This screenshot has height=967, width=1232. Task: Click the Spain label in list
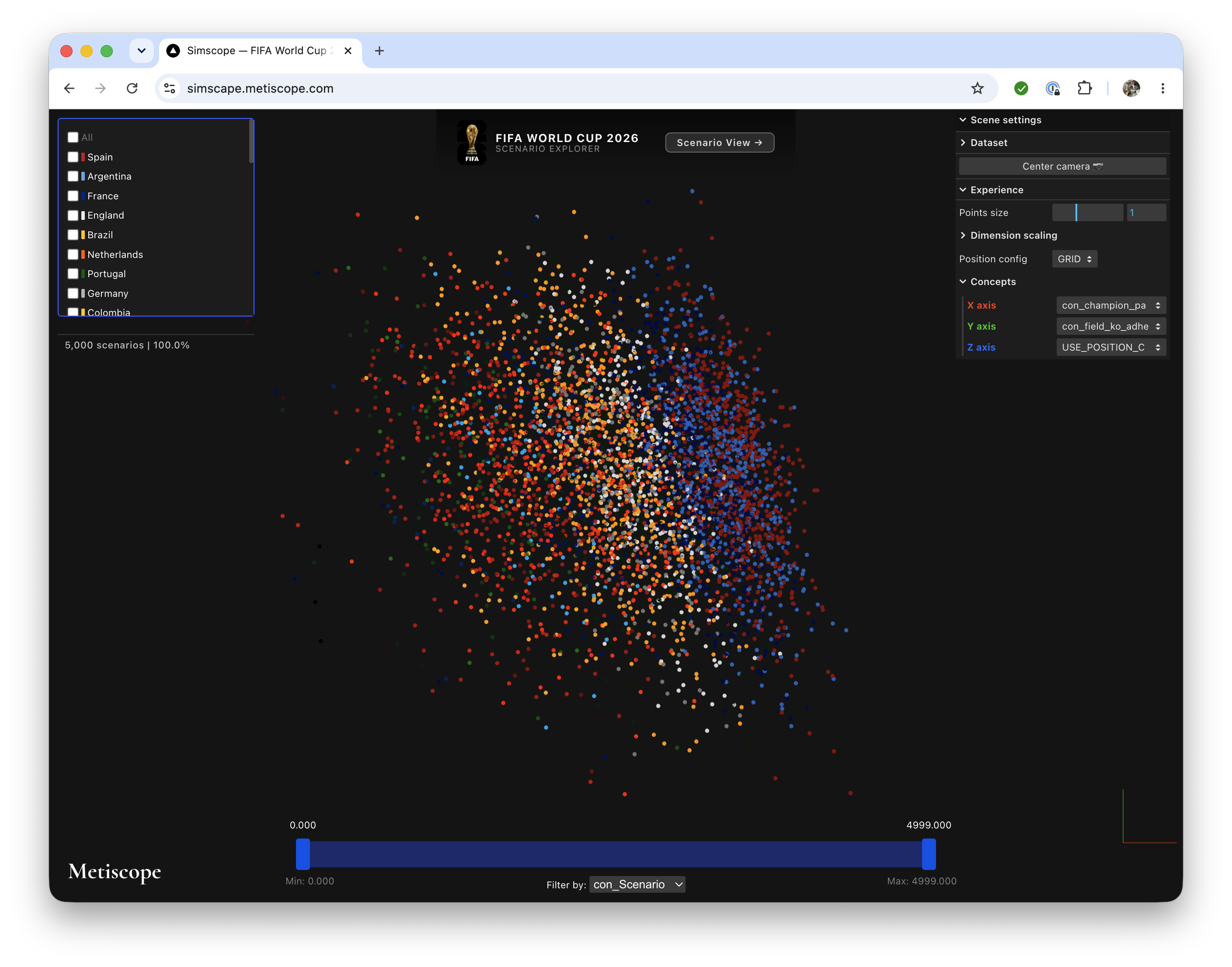pyautogui.click(x=100, y=157)
